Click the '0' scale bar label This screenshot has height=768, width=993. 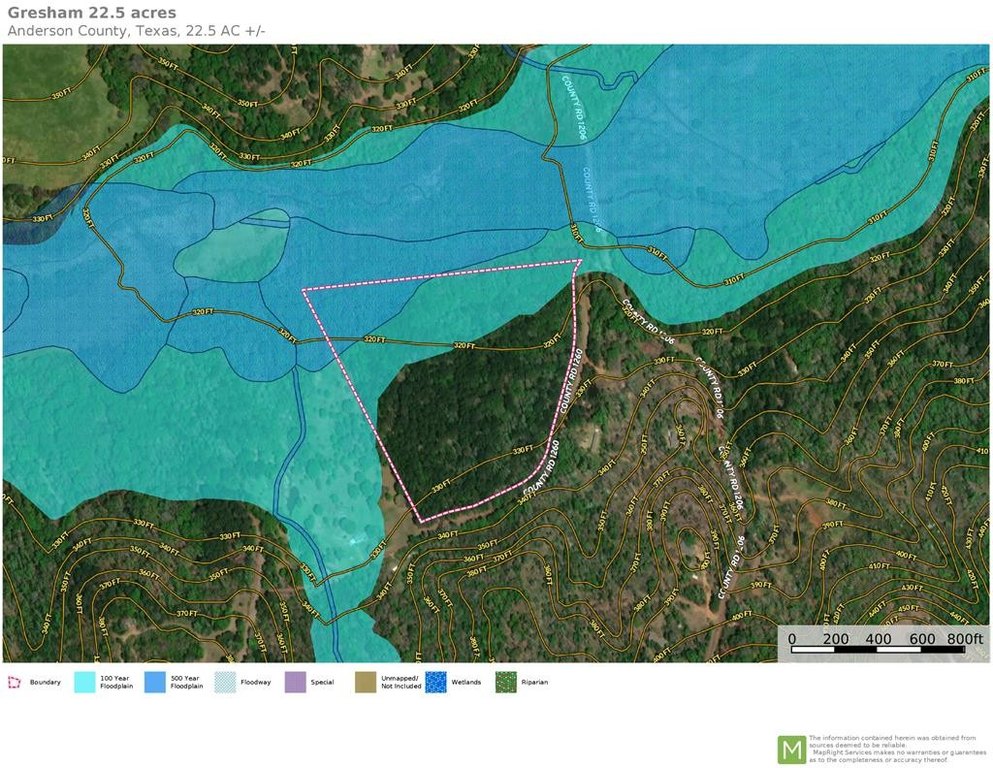792,638
